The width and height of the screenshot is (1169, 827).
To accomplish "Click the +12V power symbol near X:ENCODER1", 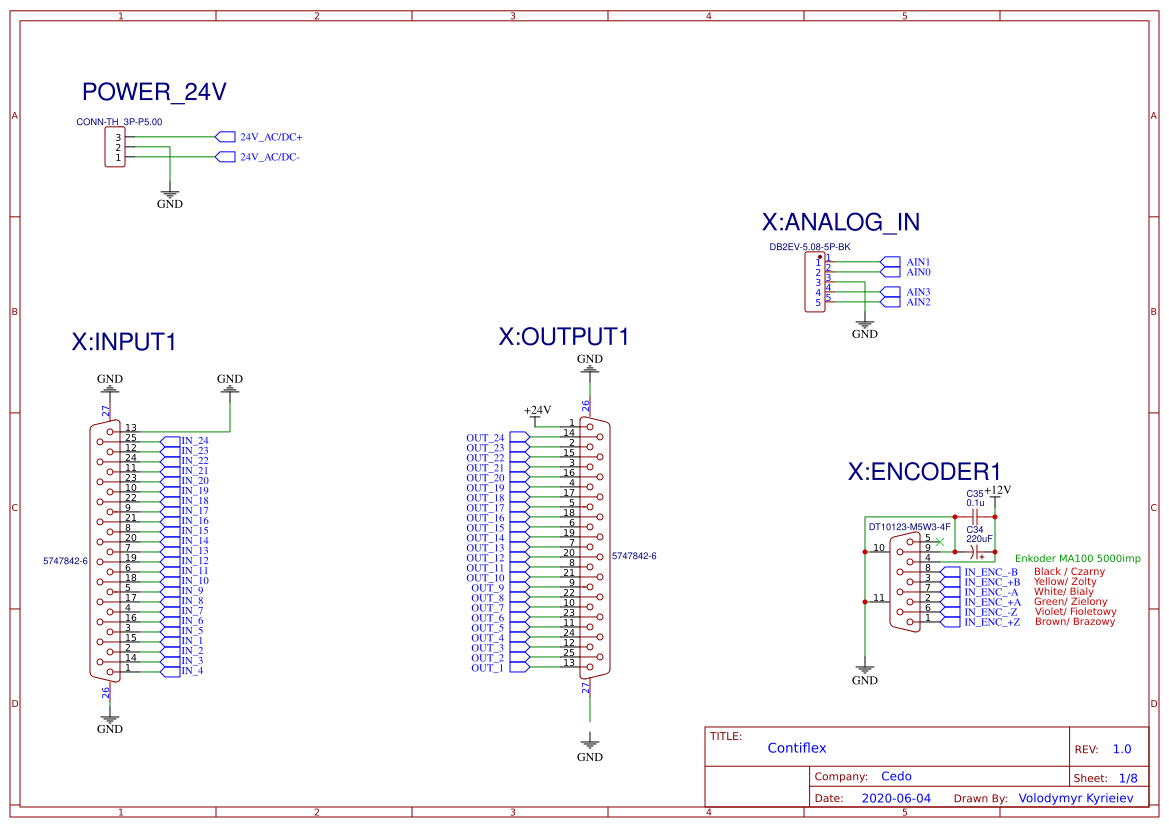I will click(996, 490).
